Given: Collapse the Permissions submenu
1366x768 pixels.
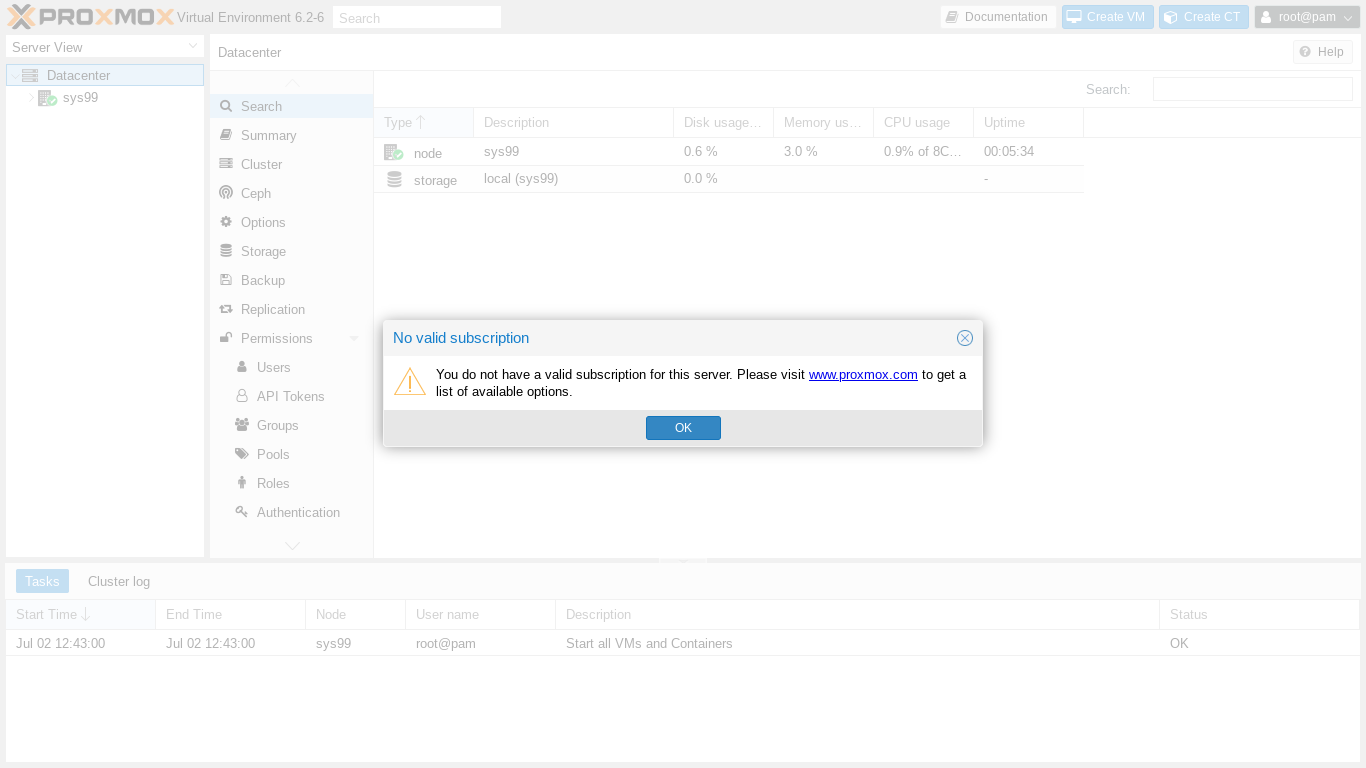Looking at the screenshot, I should (x=354, y=339).
